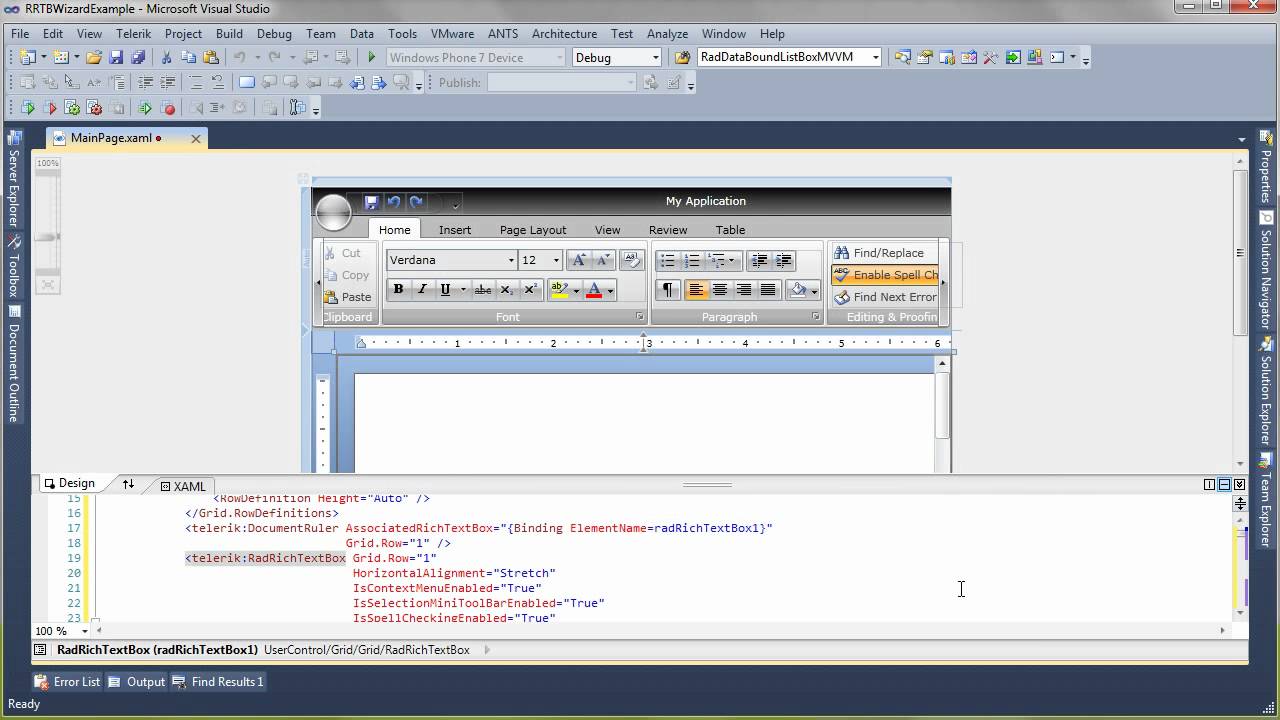Close the MainPage.xaml document tab
Screen dimensions: 1280x720
(x=196, y=139)
